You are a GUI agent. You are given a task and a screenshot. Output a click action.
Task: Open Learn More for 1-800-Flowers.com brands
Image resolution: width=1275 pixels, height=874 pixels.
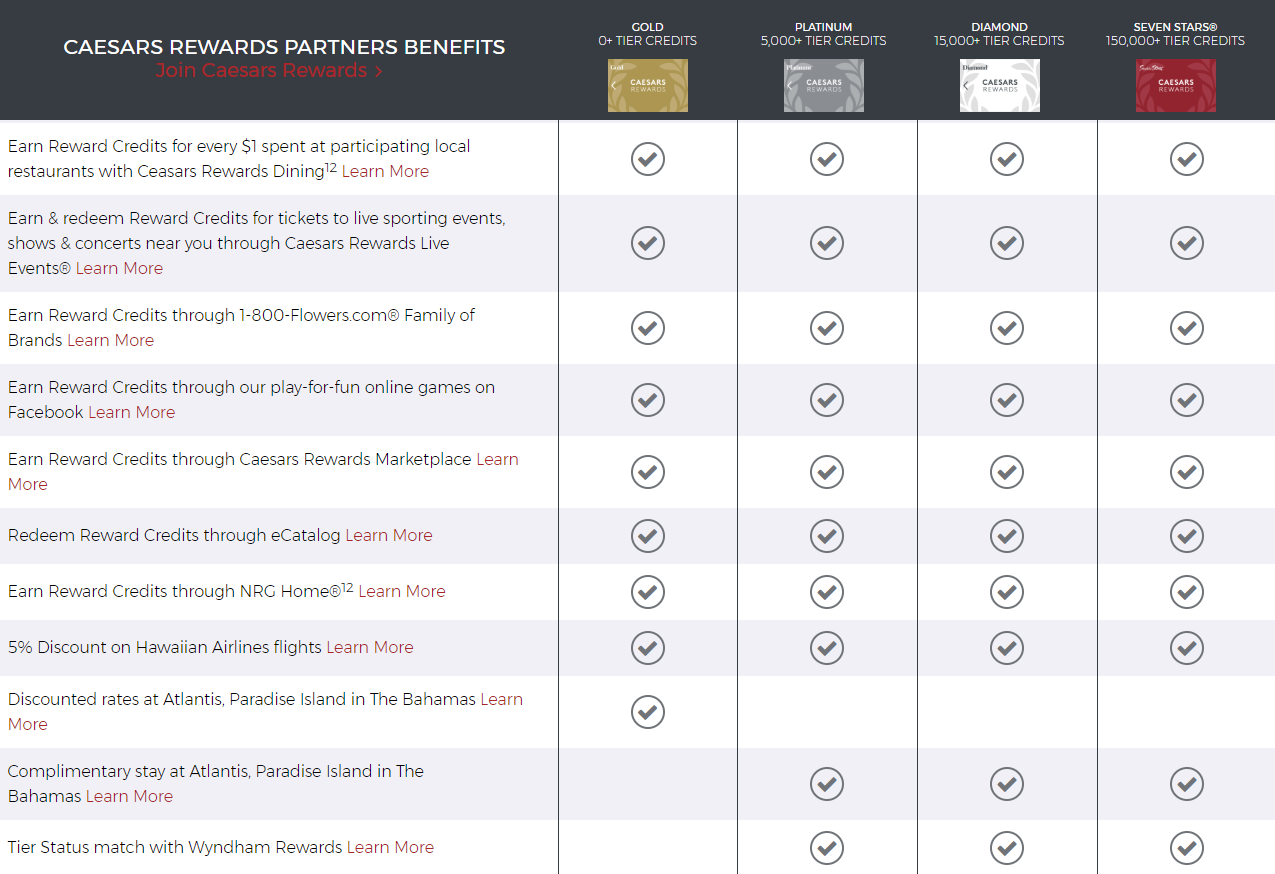point(110,340)
